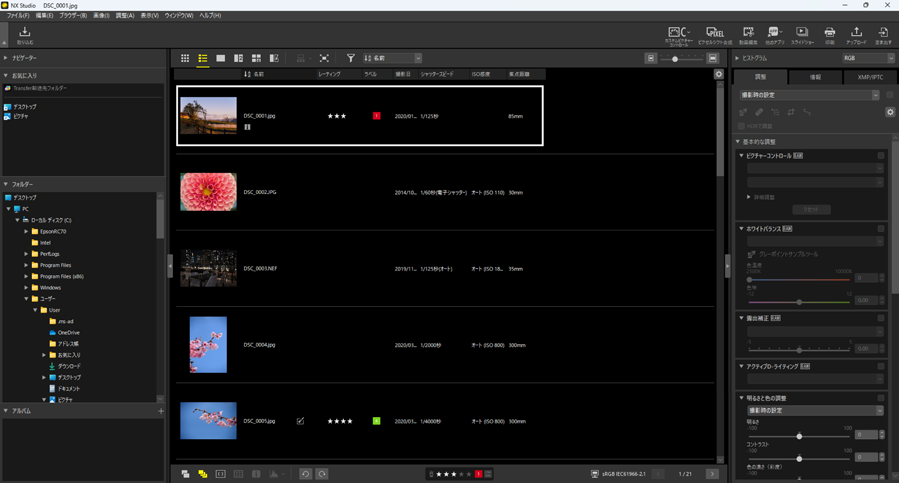Click the シャッタースピード column header
This screenshot has height=483, width=899.
(437, 74)
